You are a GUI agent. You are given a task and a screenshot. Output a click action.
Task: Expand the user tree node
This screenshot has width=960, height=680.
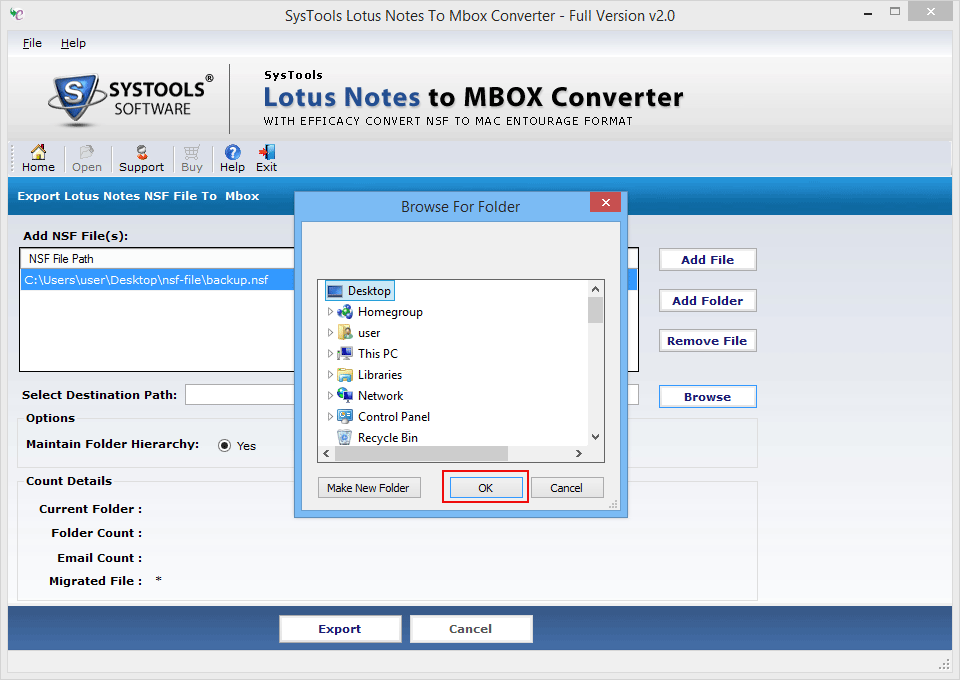click(330, 332)
